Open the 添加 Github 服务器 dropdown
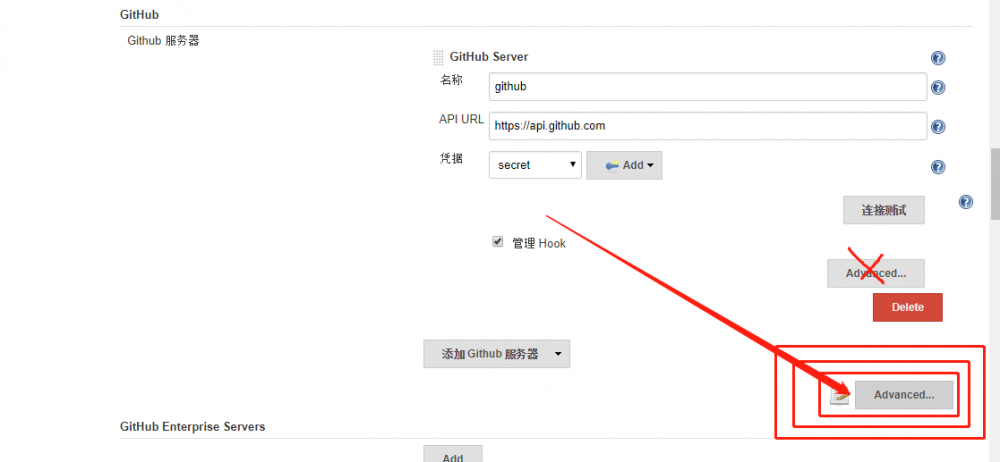The image size is (1000, 462). (x=497, y=354)
